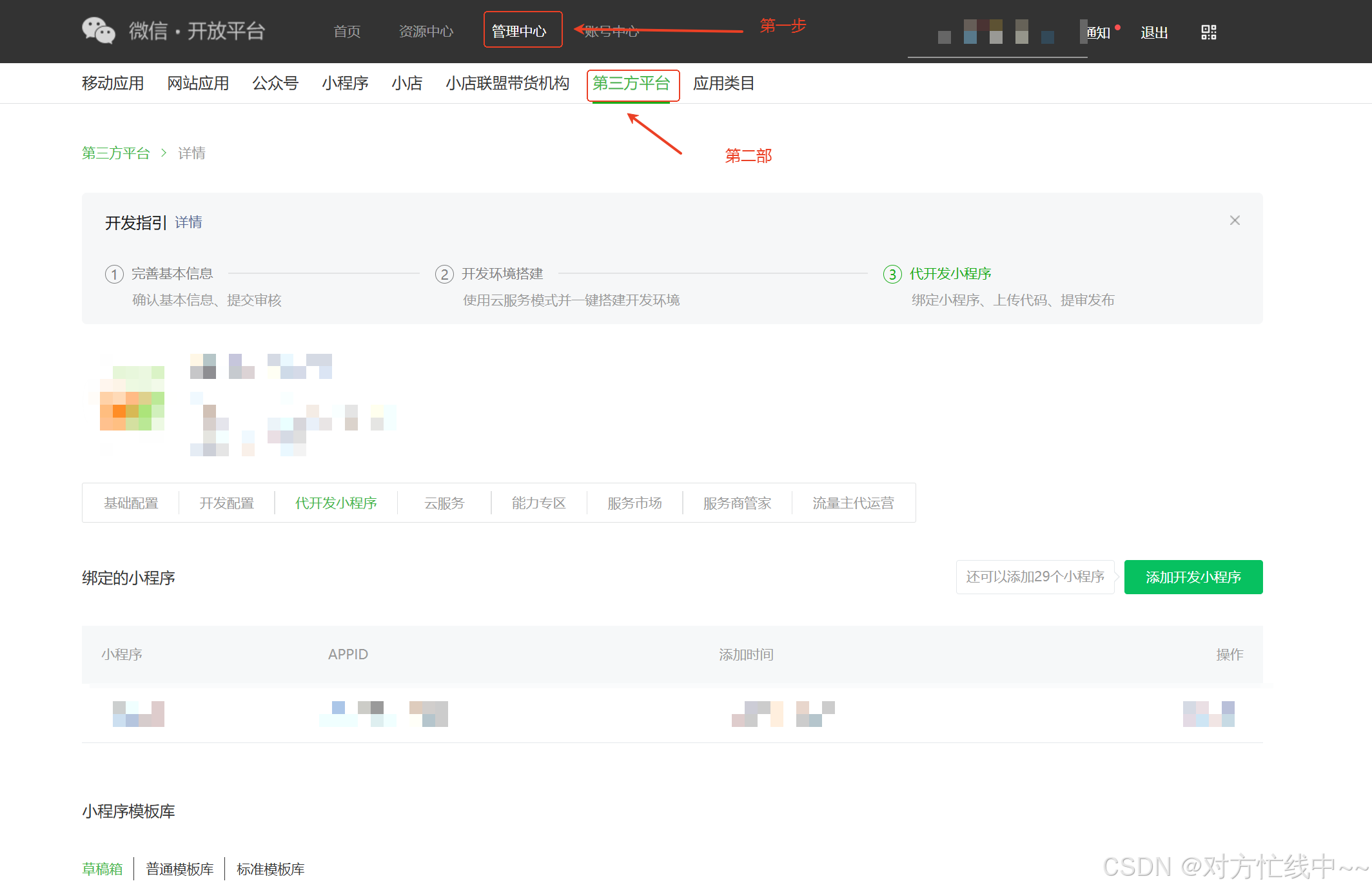Close the 开发指引 guide panel
This screenshot has width=1372, height=890.
pos(1234,220)
